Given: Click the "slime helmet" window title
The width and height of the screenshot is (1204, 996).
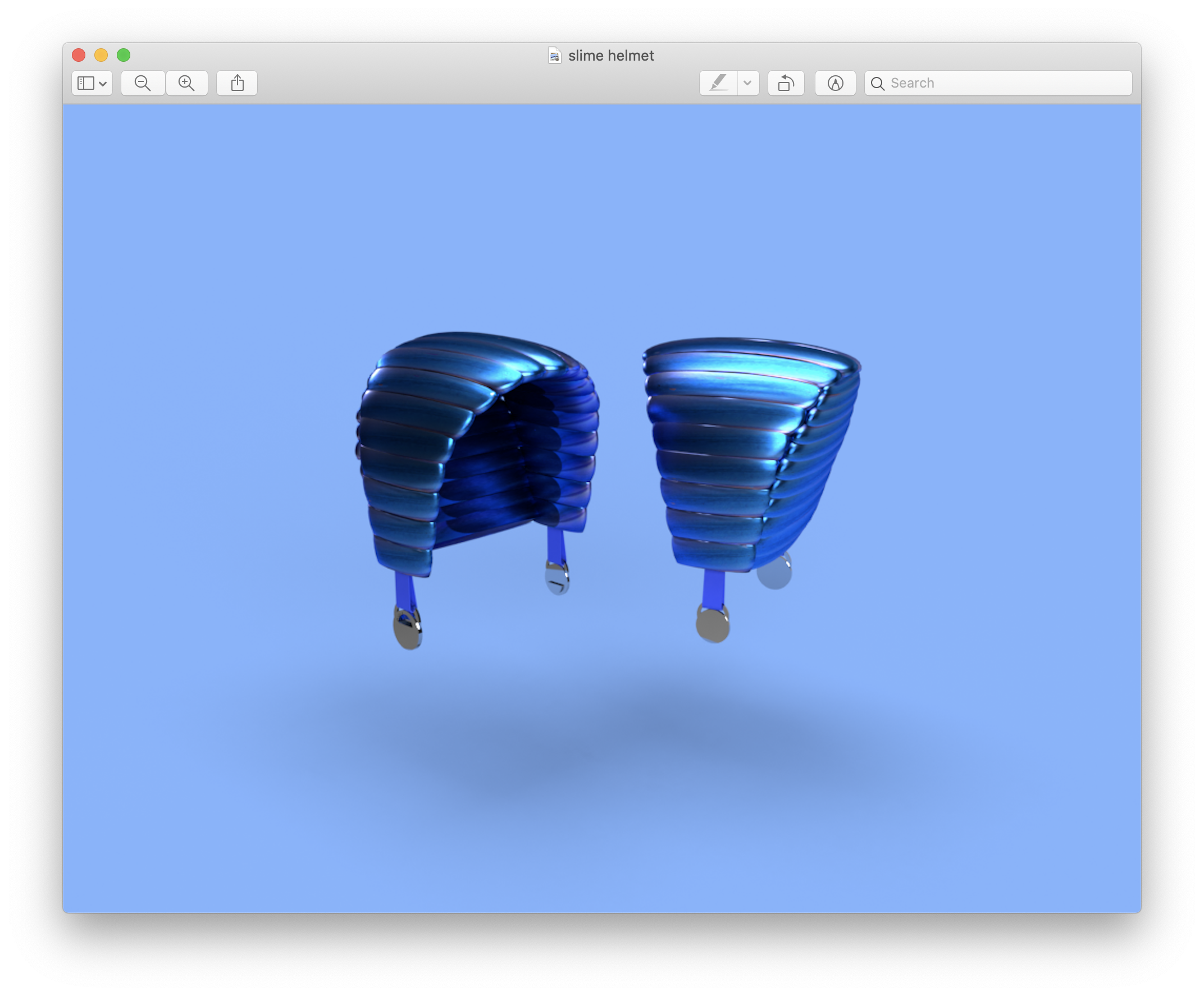Looking at the screenshot, I should (x=610, y=56).
